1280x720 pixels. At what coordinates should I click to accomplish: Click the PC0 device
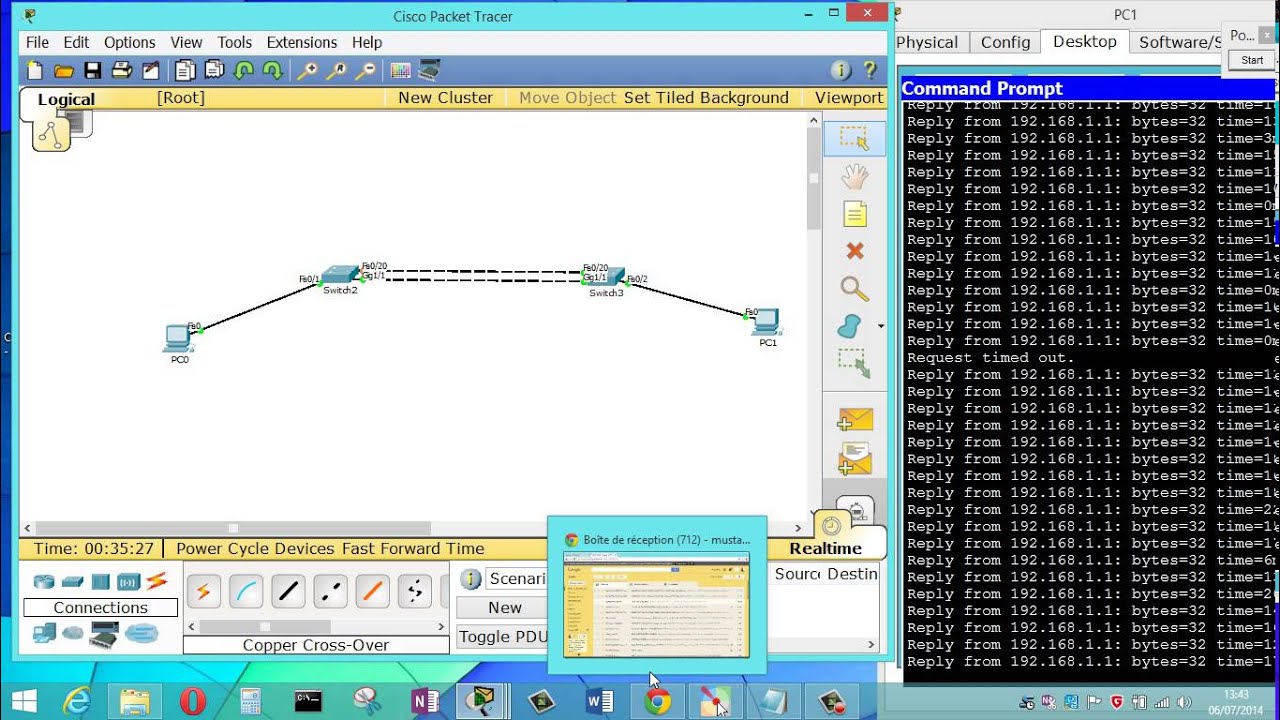tap(178, 340)
